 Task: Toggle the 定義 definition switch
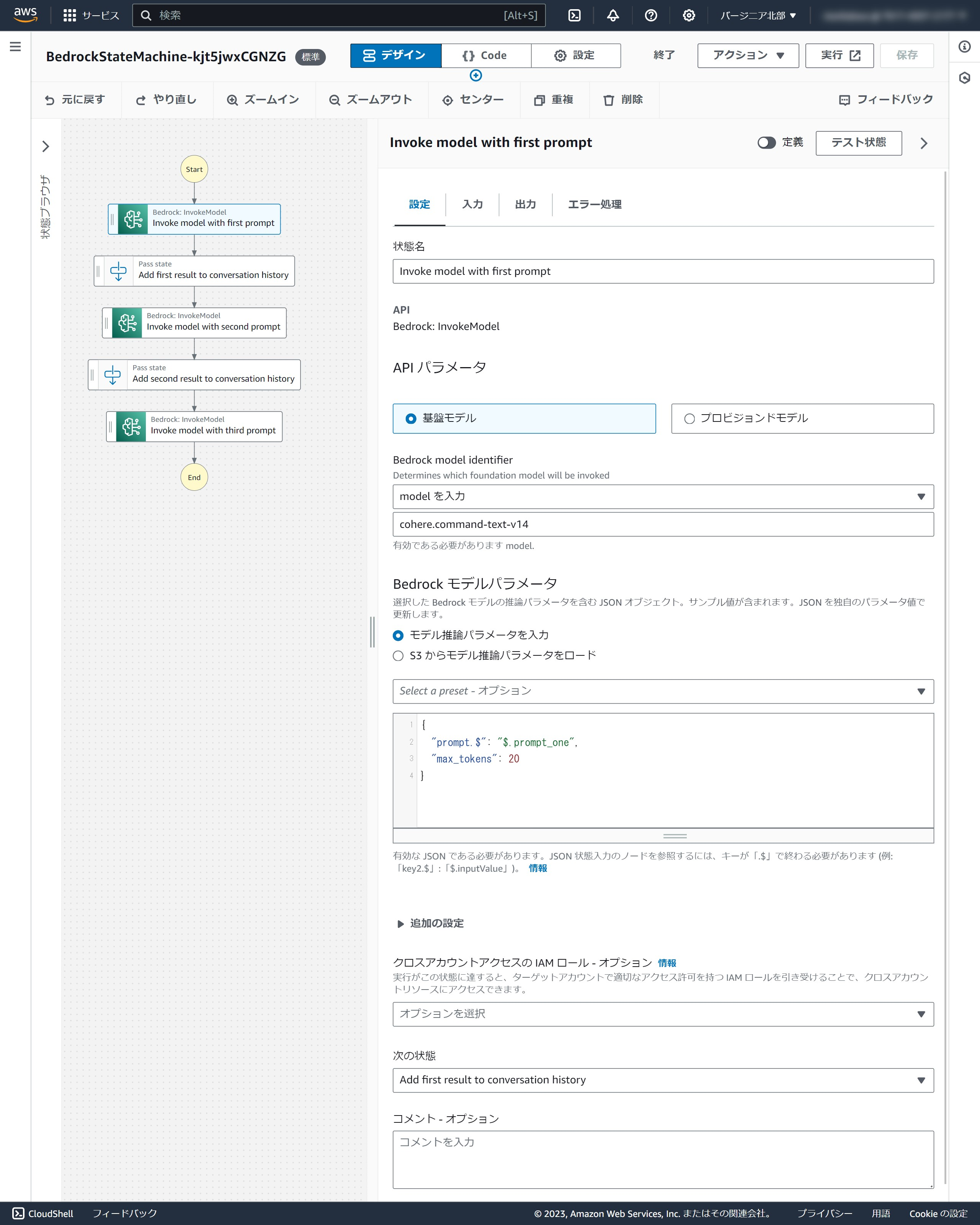point(766,143)
